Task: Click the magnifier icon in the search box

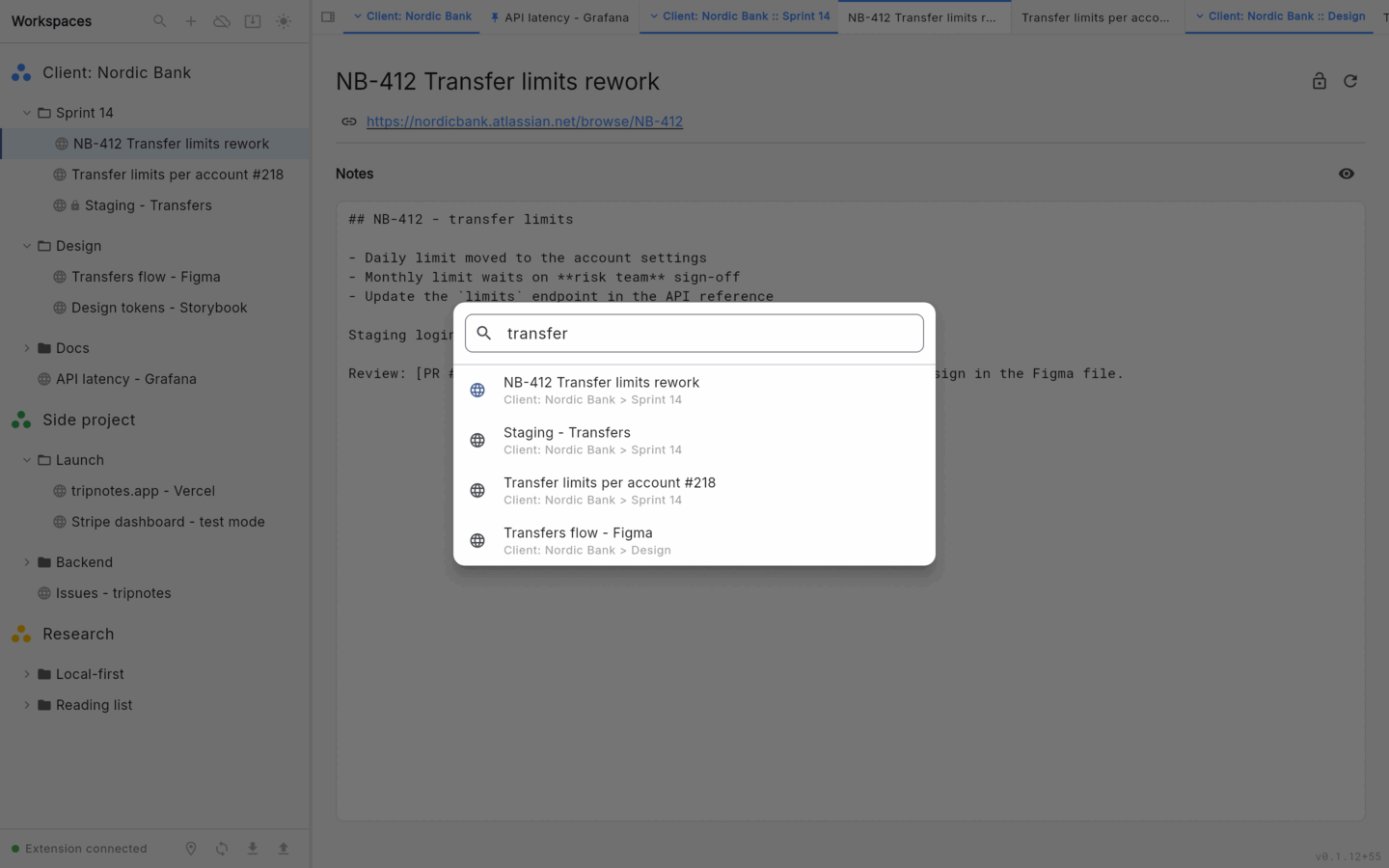Action: [x=484, y=333]
